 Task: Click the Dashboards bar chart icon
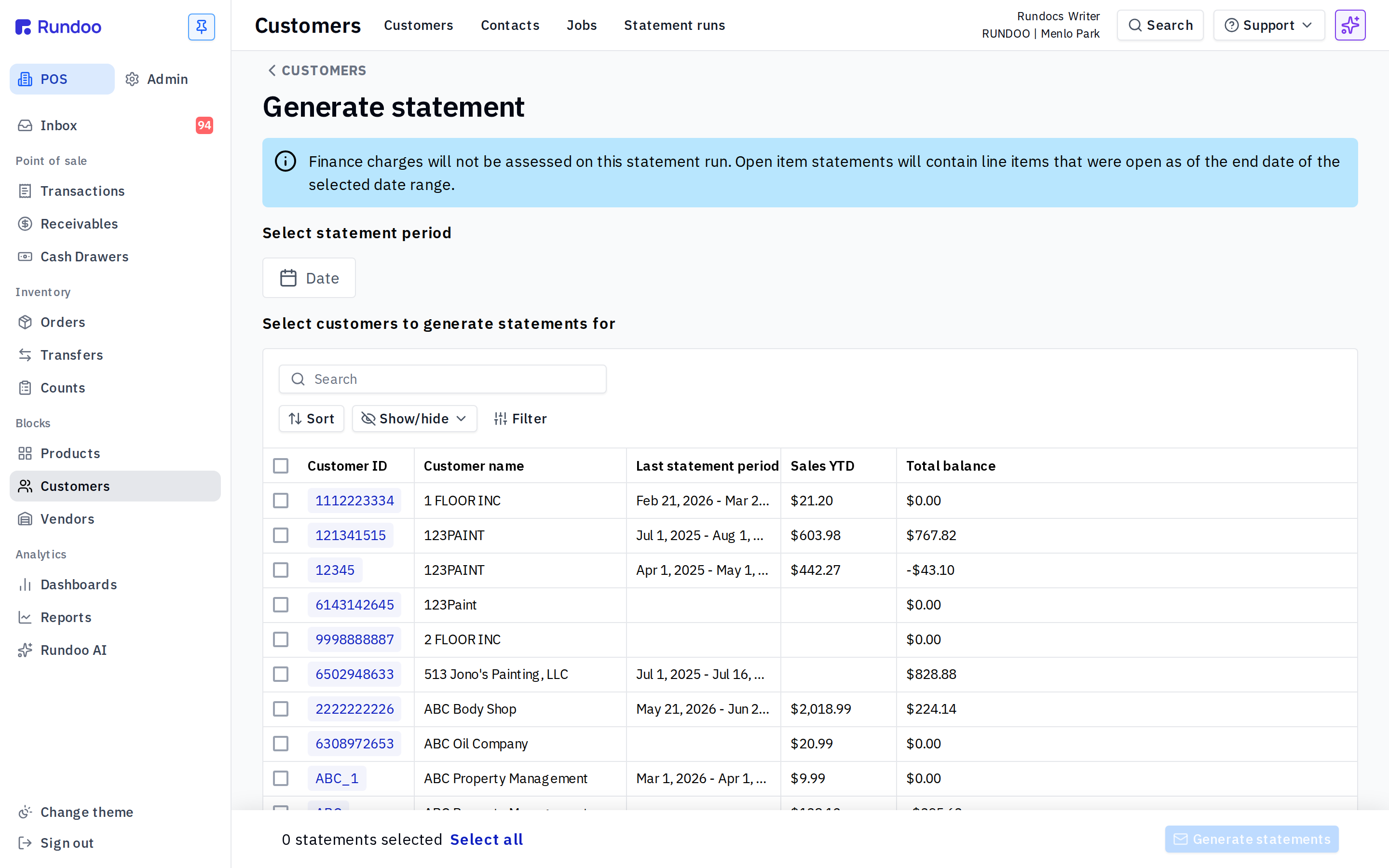click(25, 584)
